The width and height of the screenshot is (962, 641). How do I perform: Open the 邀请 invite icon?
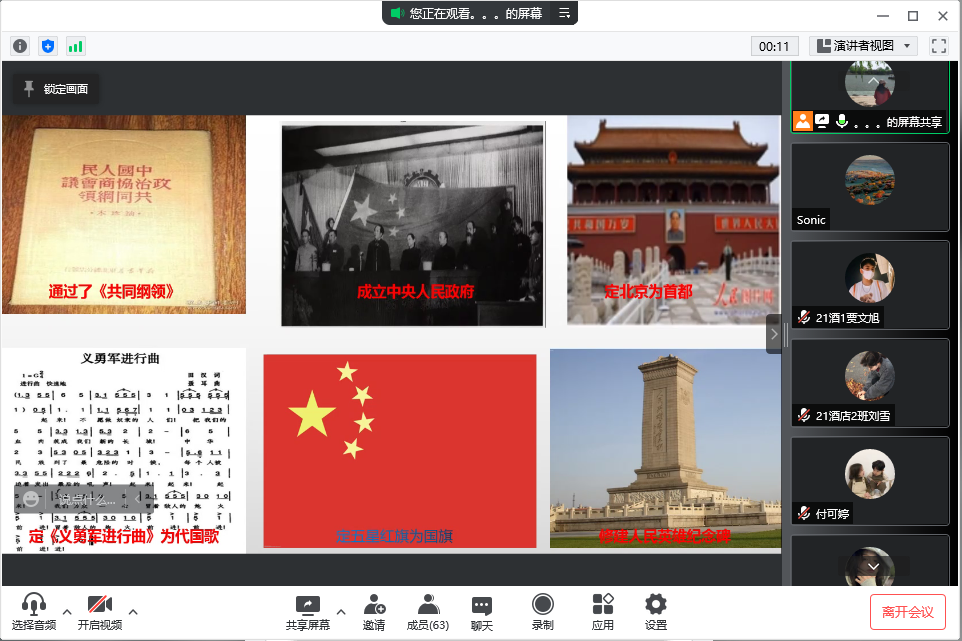(x=374, y=611)
